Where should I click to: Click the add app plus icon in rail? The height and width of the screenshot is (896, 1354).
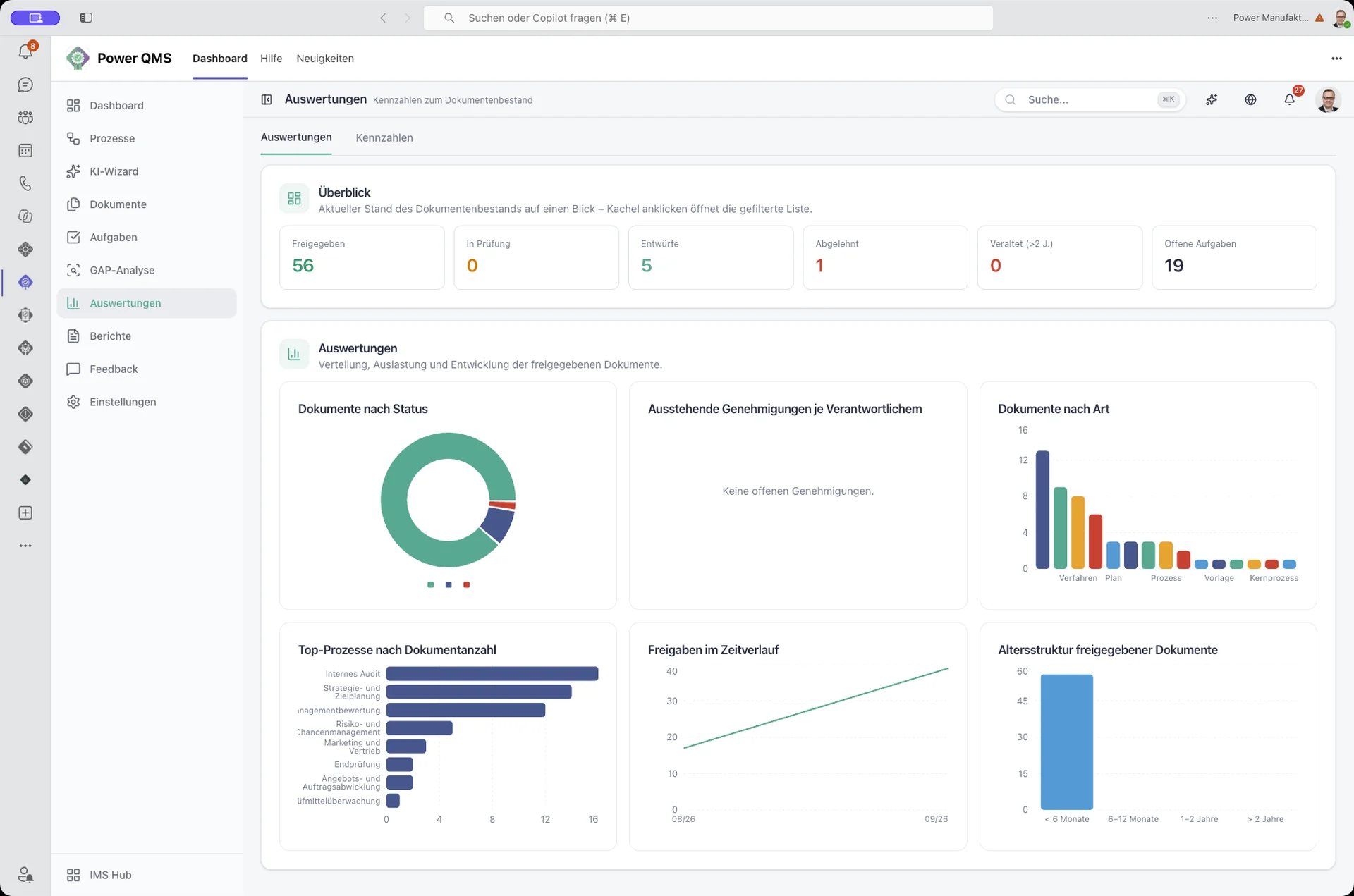(x=25, y=513)
